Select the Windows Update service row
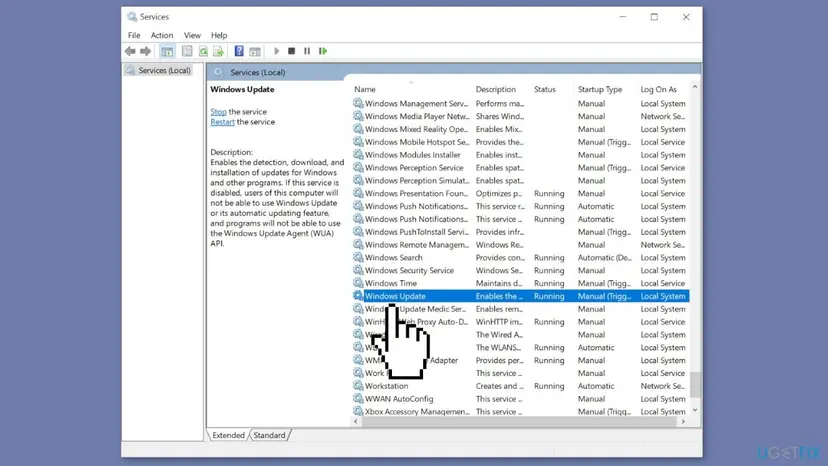 click(520, 296)
